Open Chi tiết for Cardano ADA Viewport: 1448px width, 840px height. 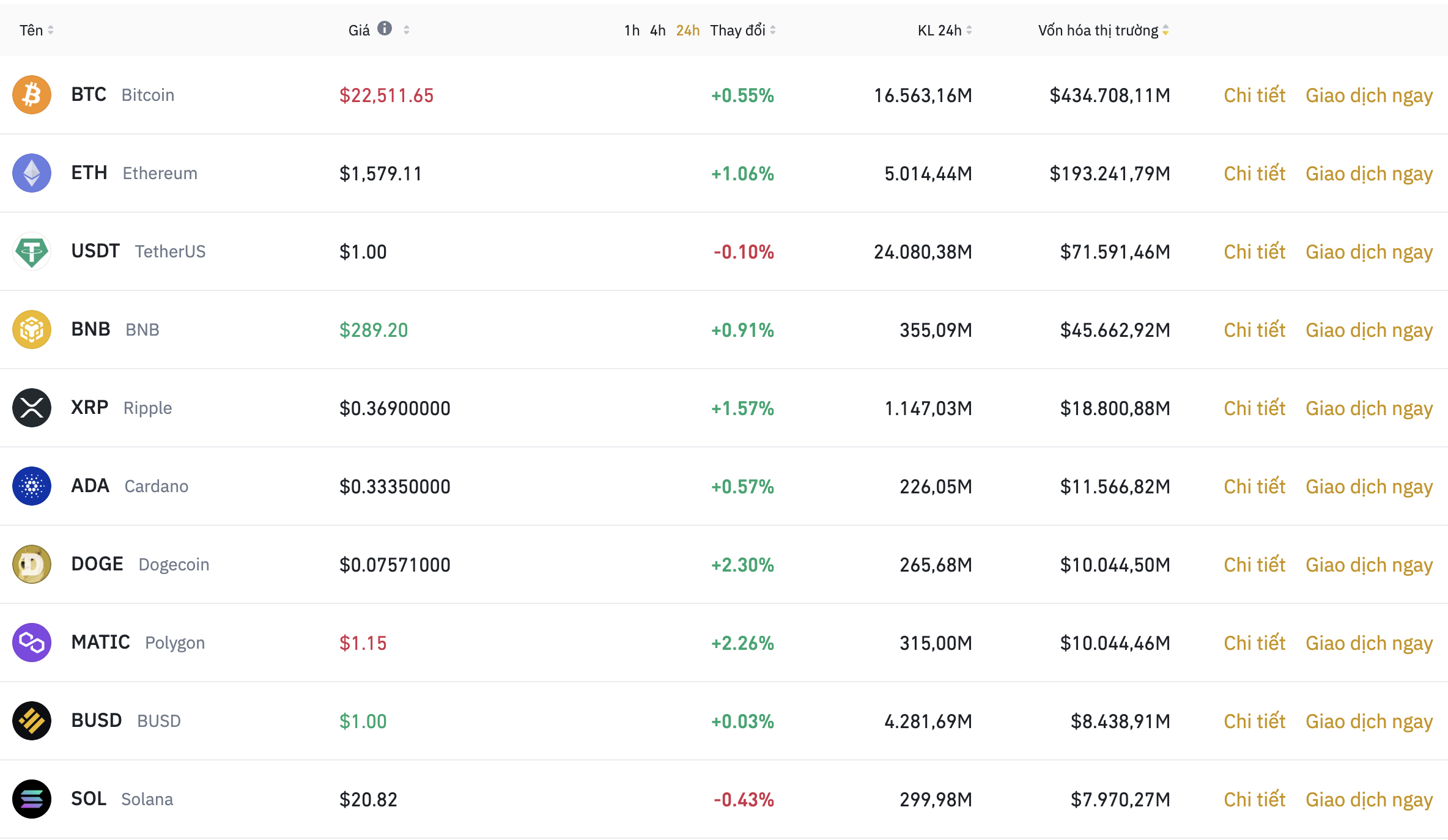pyautogui.click(x=1255, y=487)
